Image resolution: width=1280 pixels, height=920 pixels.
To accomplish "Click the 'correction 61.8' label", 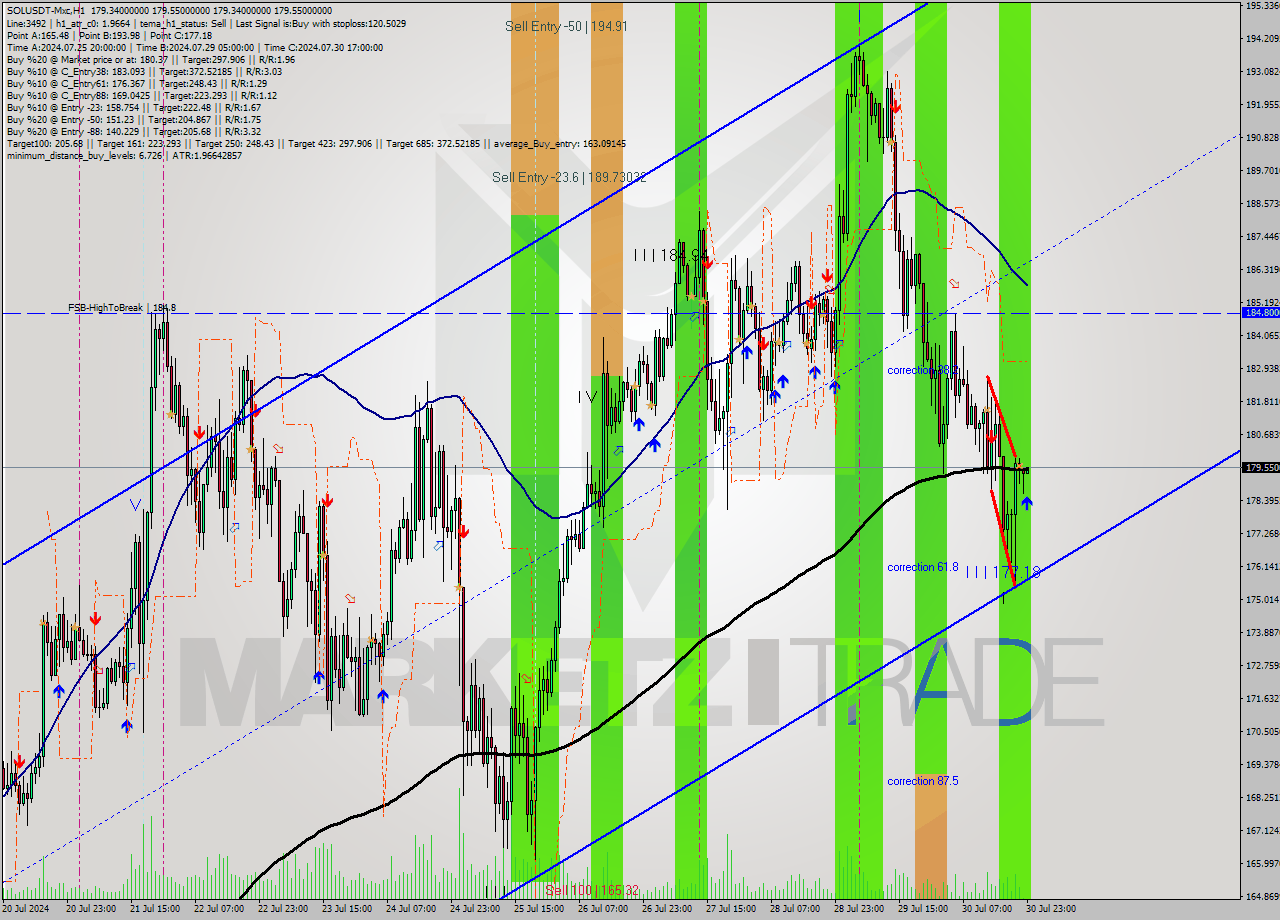I will (x=922, y=567).
